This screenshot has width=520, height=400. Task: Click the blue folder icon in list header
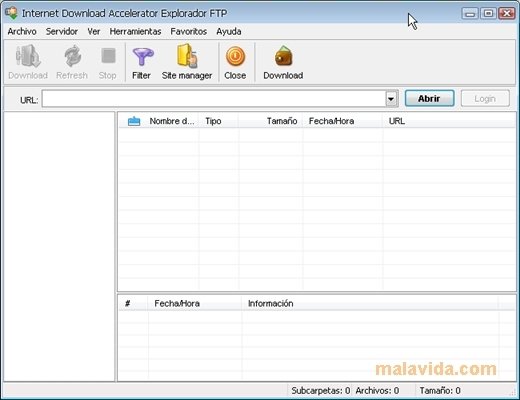(x=134, y=121)
